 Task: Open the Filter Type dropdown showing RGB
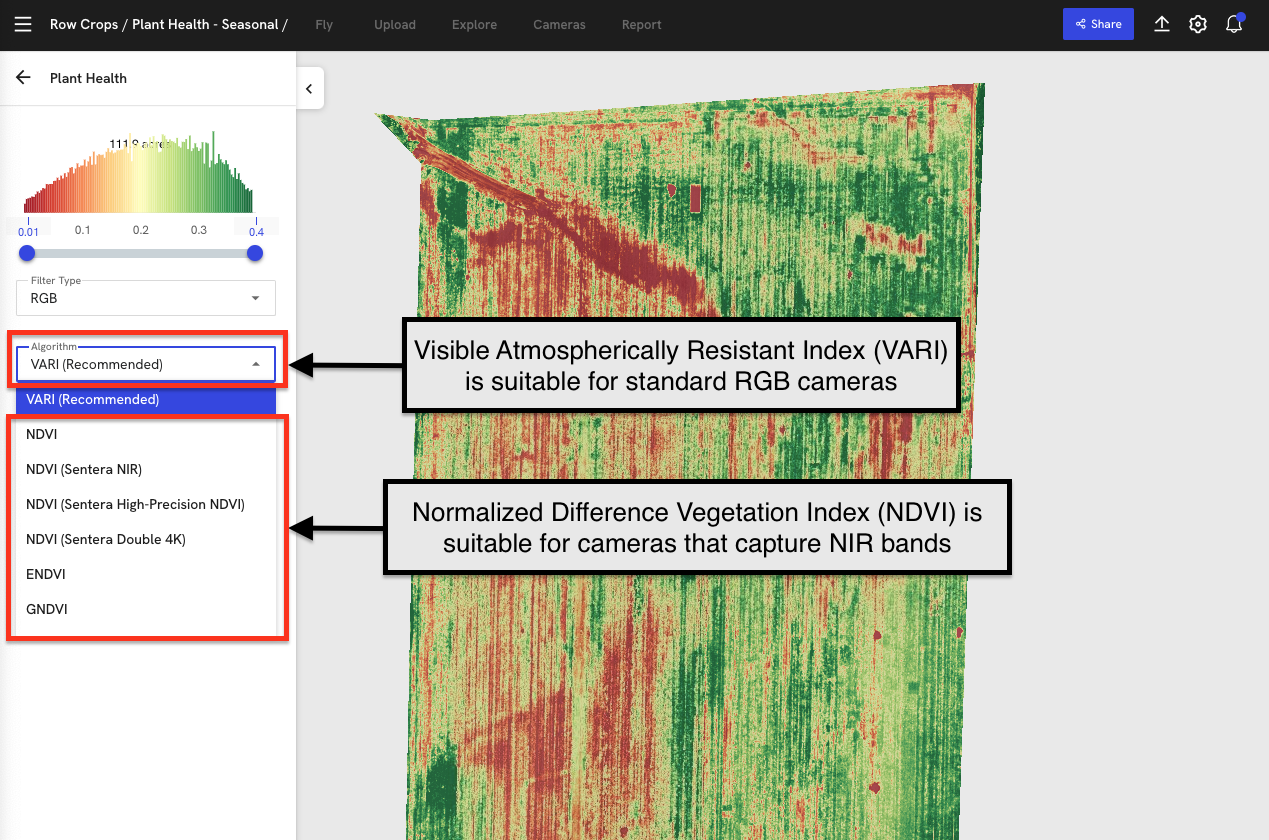click(146, 298)
